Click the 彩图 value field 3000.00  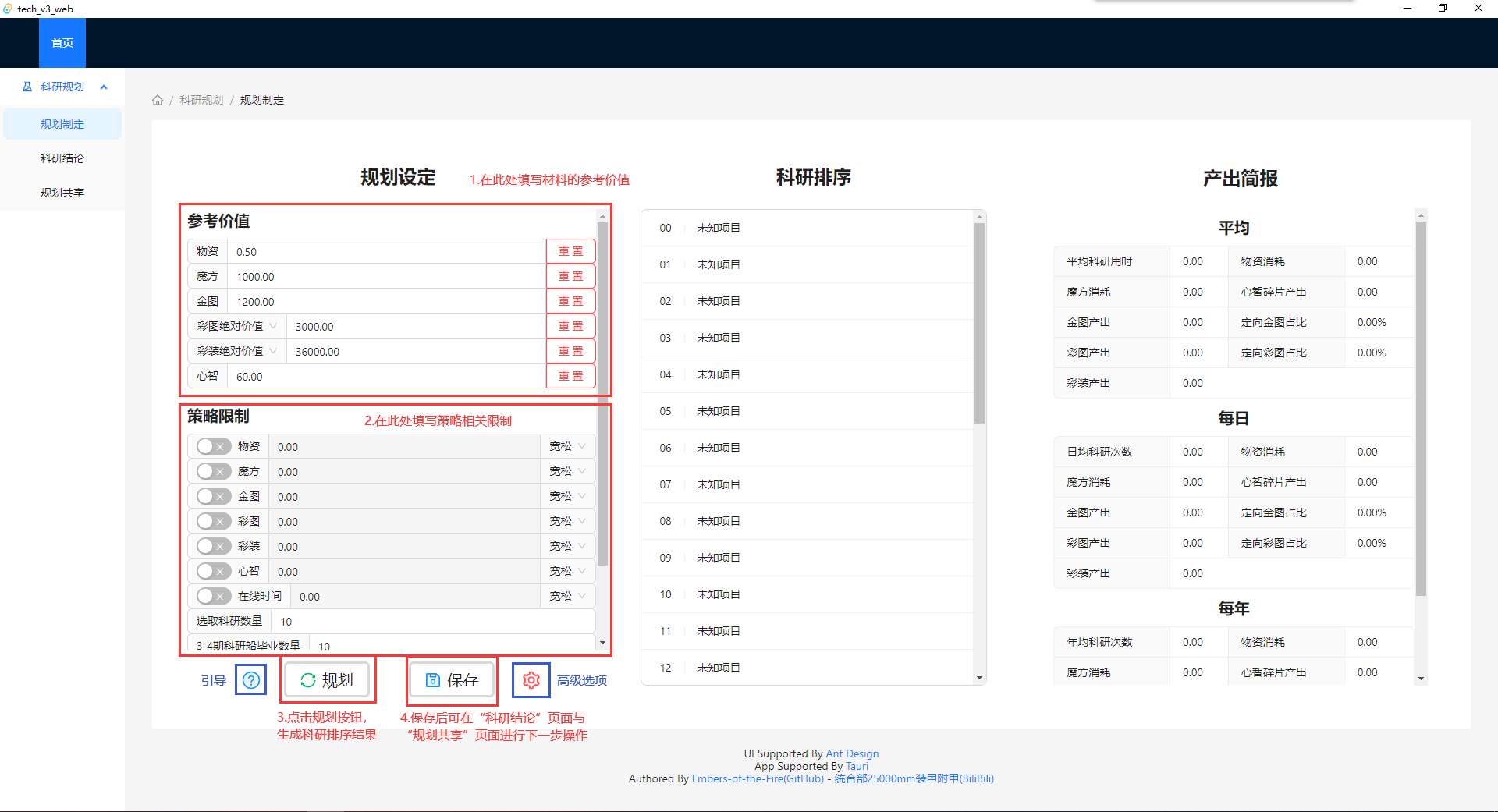[416, 326]
